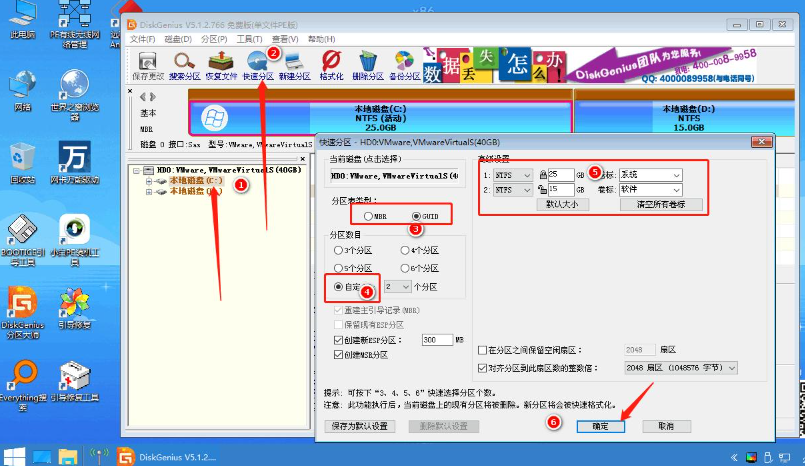Image resolution: width=805 pixels, height=466 pixels.
Task: Click 清空所有卷标 clear labels button
Action: 661,204
